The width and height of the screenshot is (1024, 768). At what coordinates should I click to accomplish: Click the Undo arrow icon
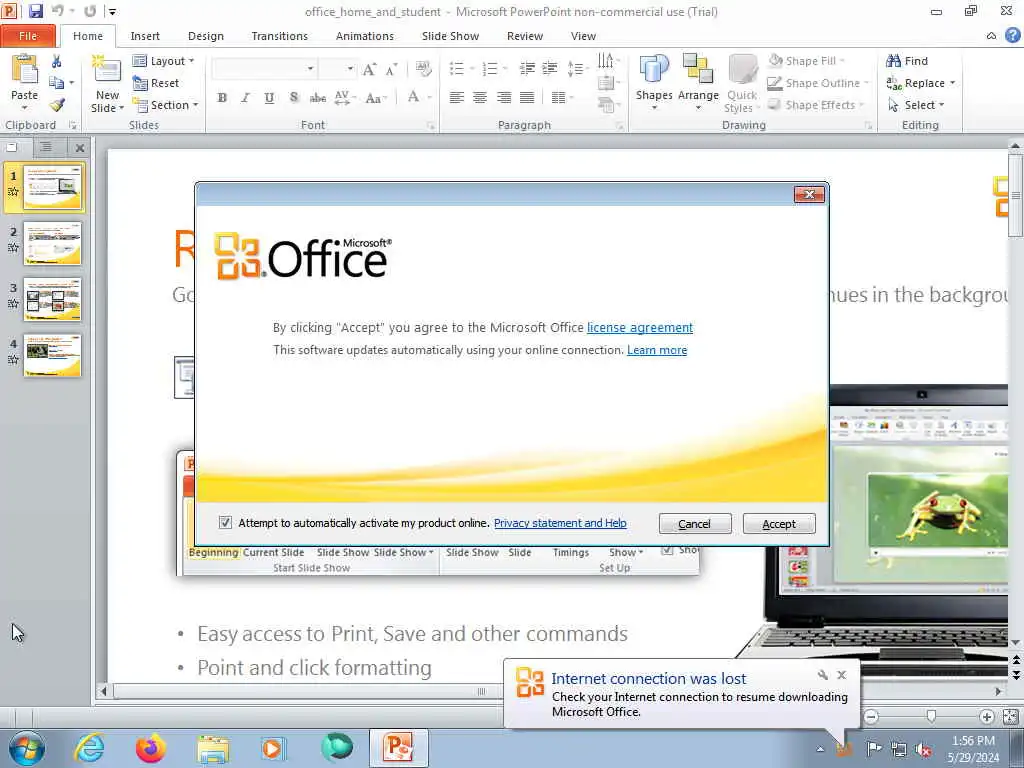(57, 11)
